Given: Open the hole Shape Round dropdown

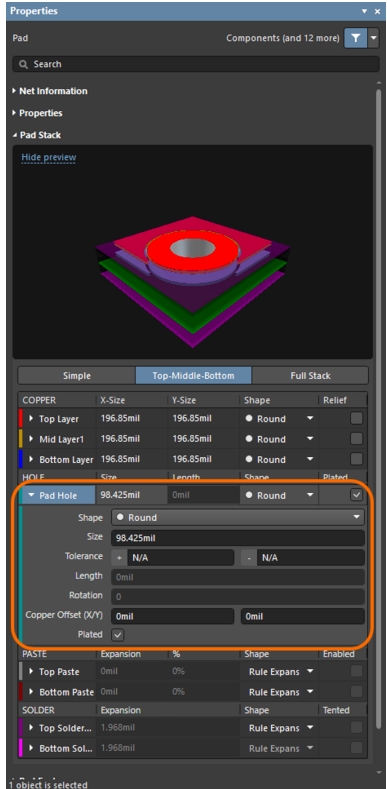Looking at the screenshot, I should tap(238, 517).
